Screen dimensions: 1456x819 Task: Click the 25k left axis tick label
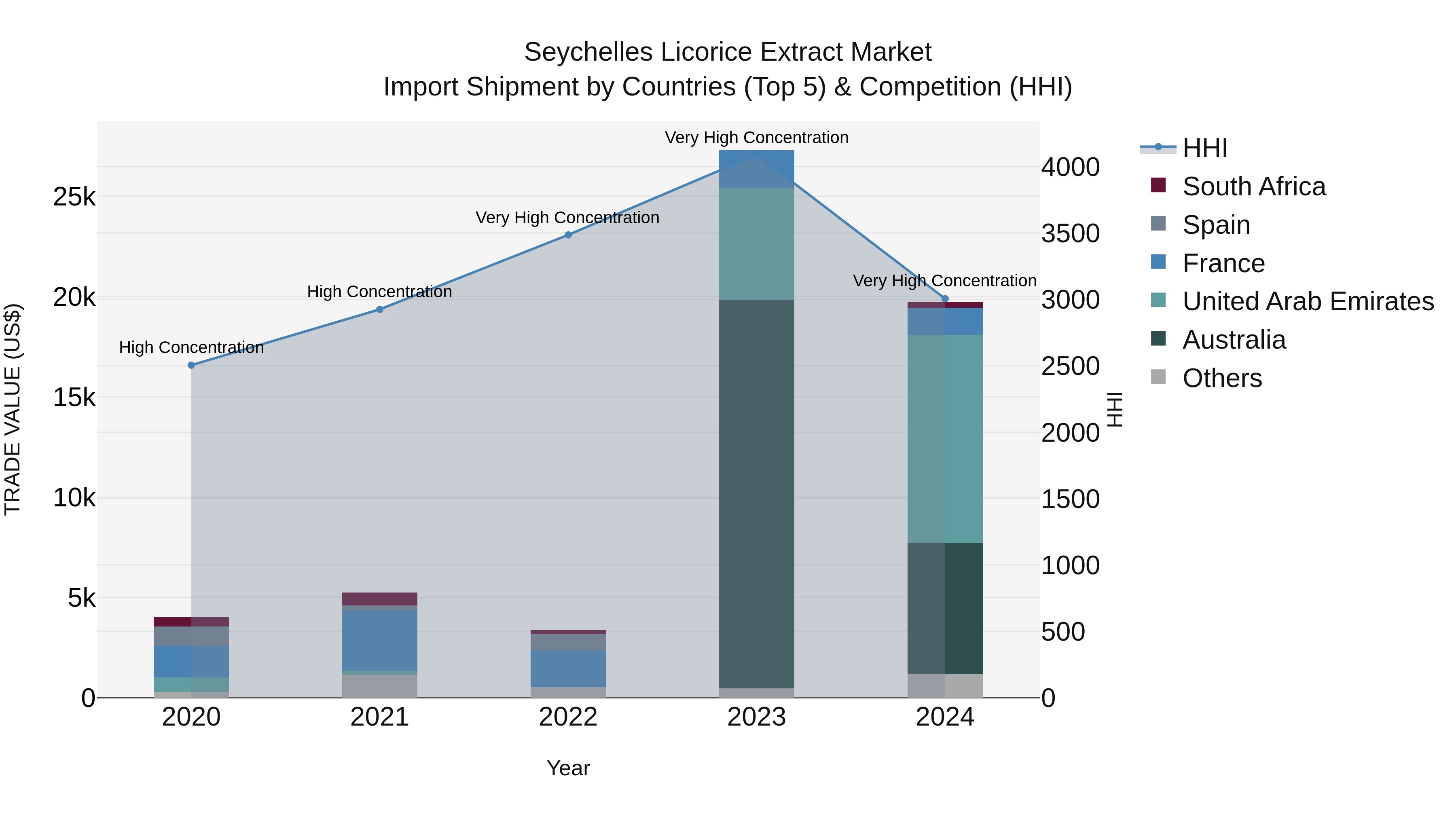(74, 197)
